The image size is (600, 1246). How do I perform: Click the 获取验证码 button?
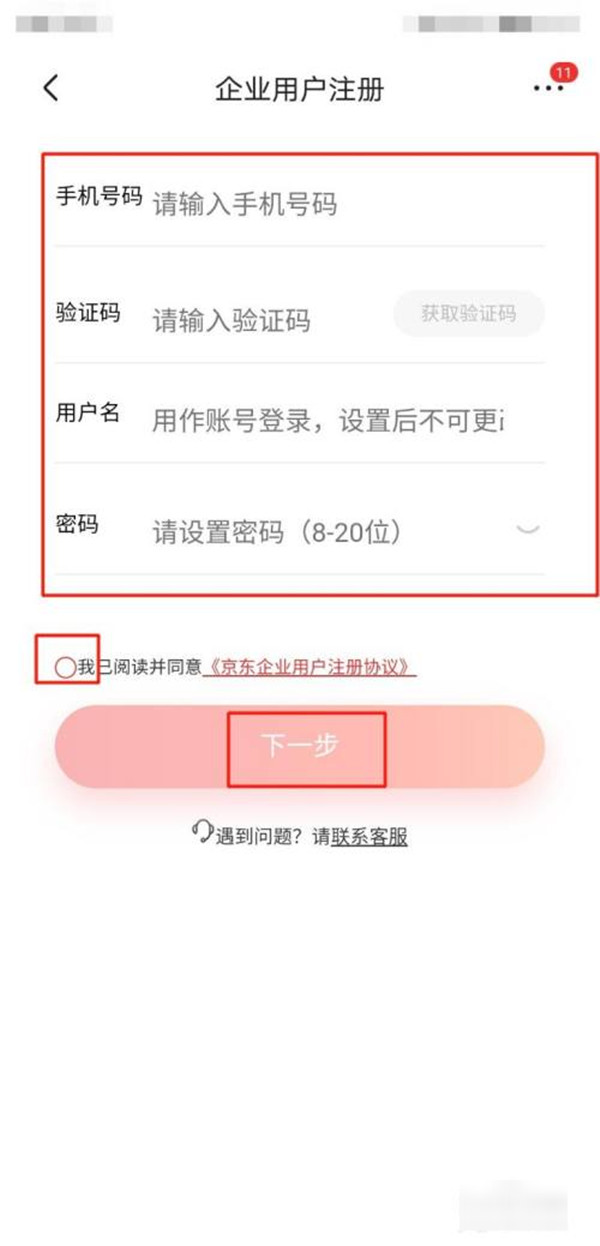coord(469,314)
